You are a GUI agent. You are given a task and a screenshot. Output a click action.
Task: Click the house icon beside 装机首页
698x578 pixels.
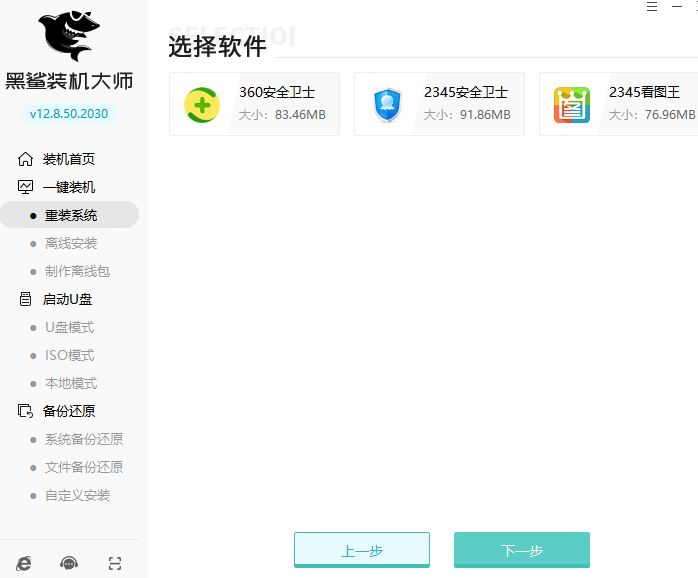pos(25,159)
